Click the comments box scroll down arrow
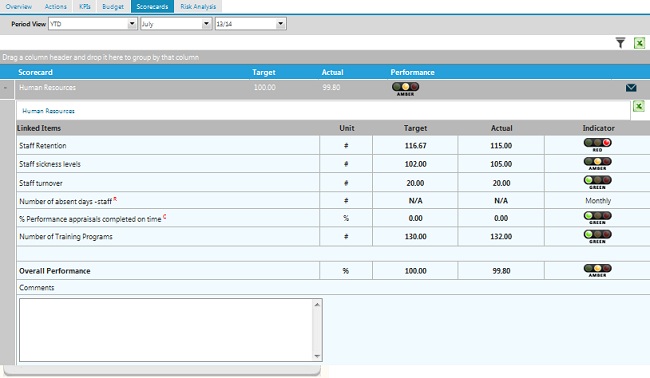The height and width of the screenshot is (378, 650). coord(317,356)
